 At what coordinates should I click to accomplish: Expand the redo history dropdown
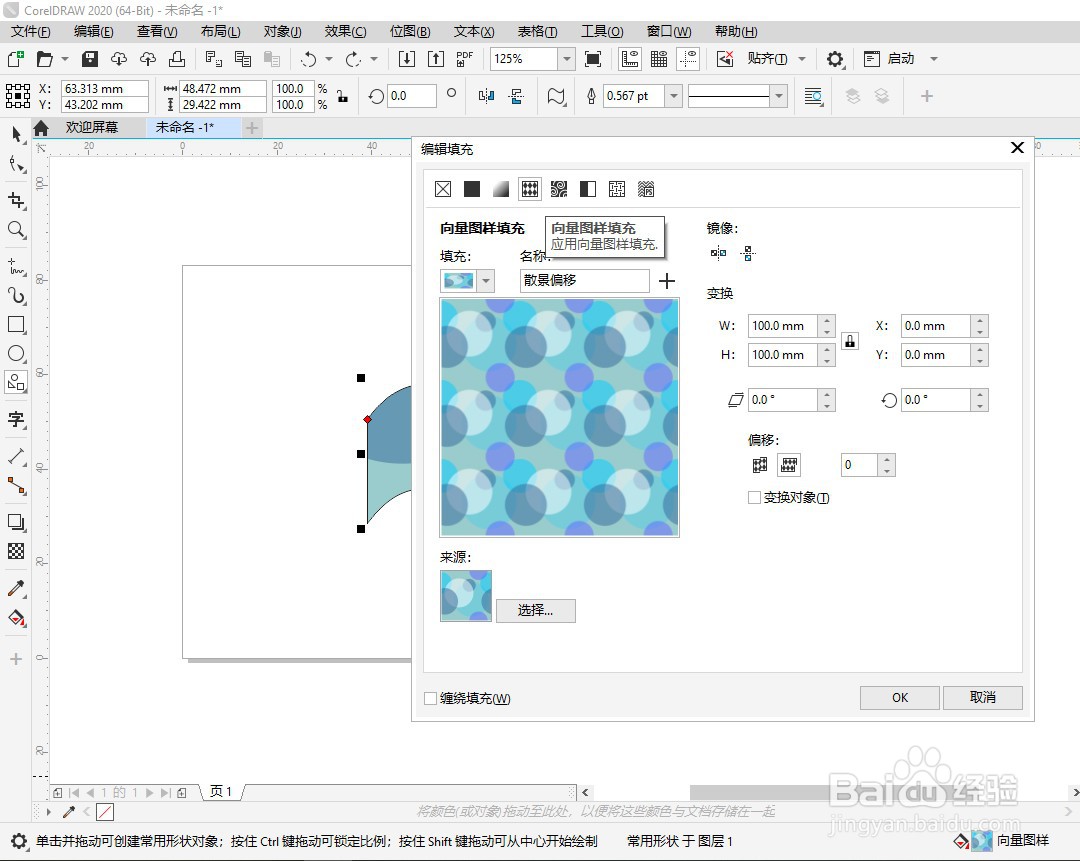point(374,59)
